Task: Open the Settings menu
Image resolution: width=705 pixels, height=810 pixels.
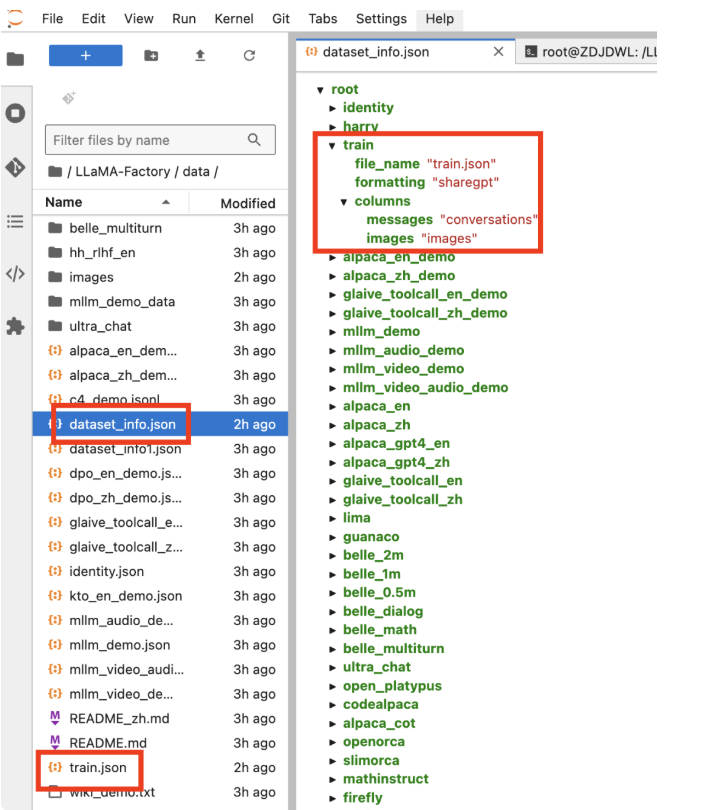Action: pos(381,19)
